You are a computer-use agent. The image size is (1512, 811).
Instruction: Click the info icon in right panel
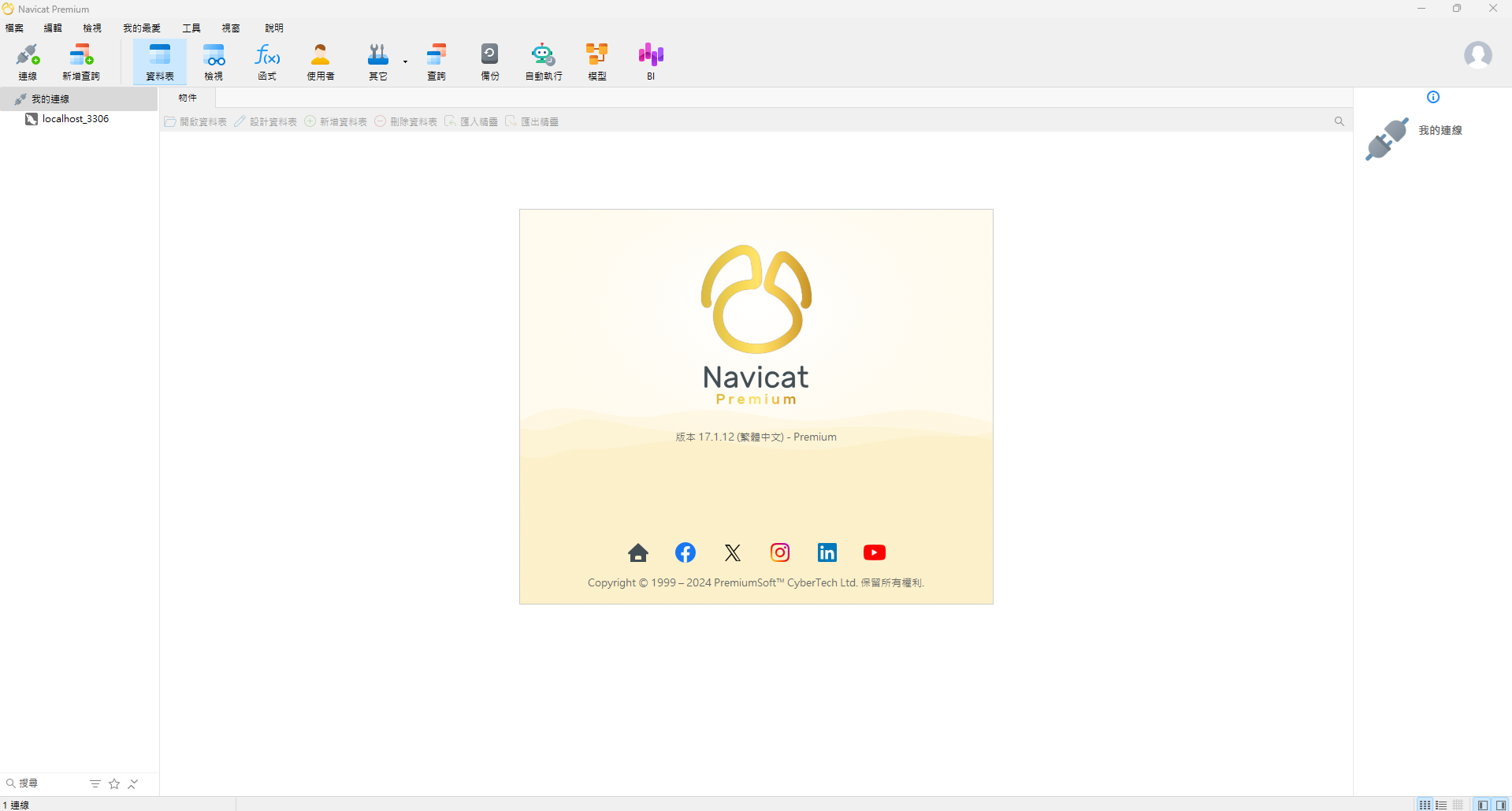(1433, 97)
